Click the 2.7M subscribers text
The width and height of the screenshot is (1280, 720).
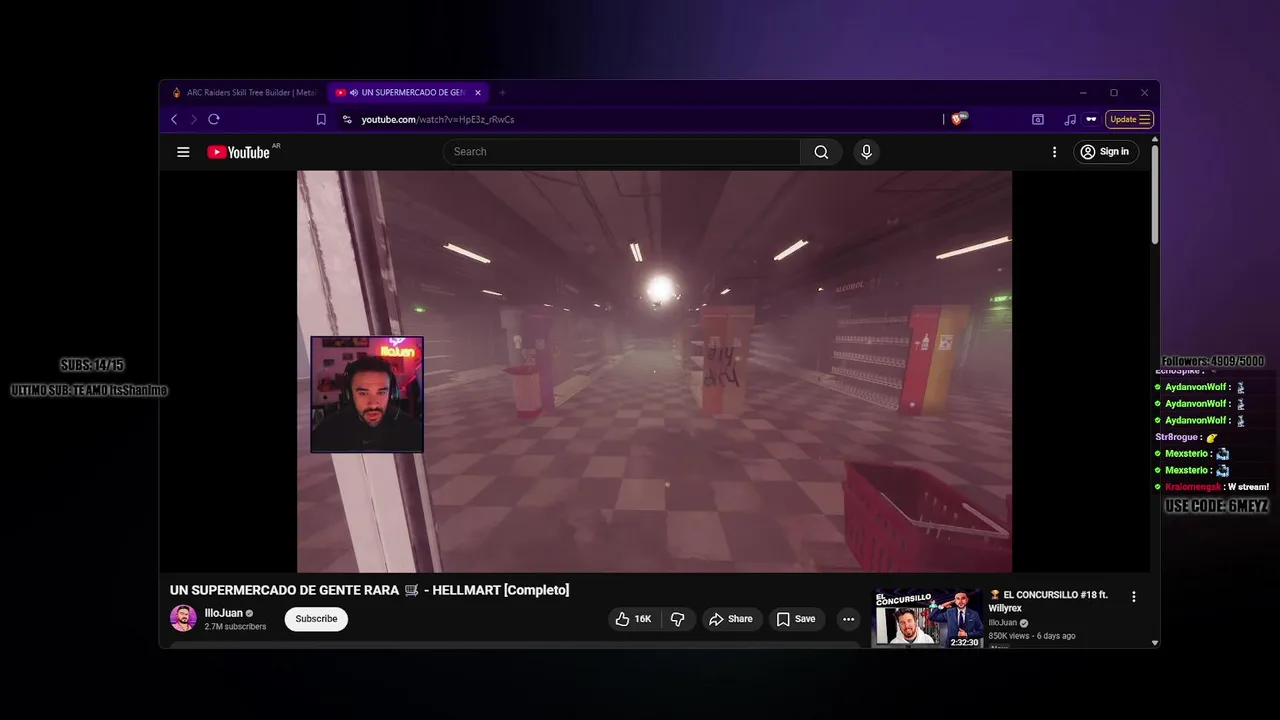[x=235, y=627]
